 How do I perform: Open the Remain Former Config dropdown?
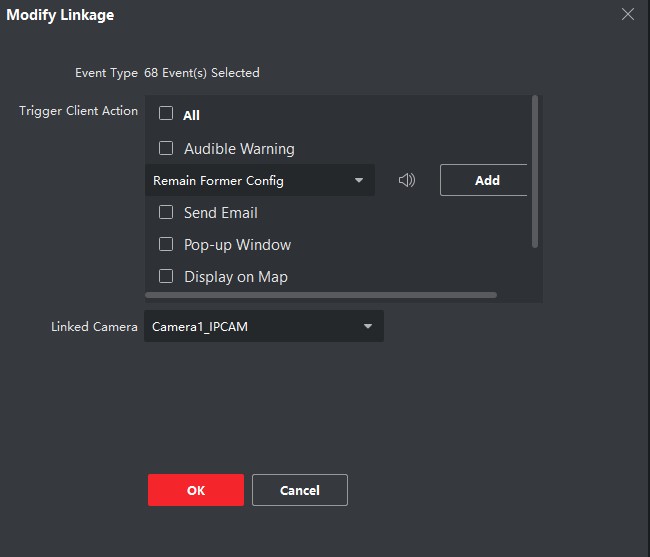(x=259, y=181)
